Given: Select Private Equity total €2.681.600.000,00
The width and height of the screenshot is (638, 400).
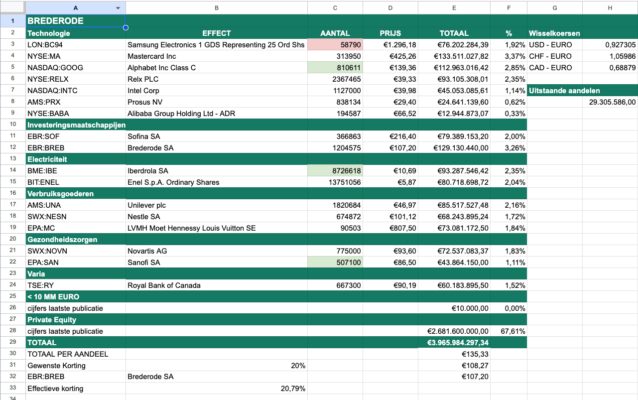Looking at the screenshot, I should (x=454, y=331).
